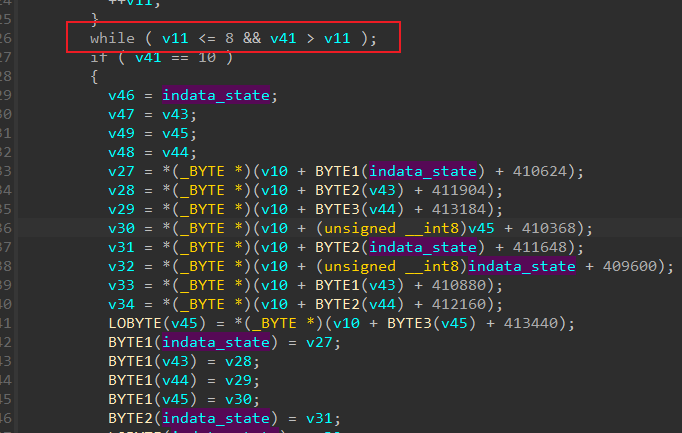Click 'BYTE1(v44) = v29;' line
Image resolution: width=682 pixels, height=433 pixels.
click(184, 380)
